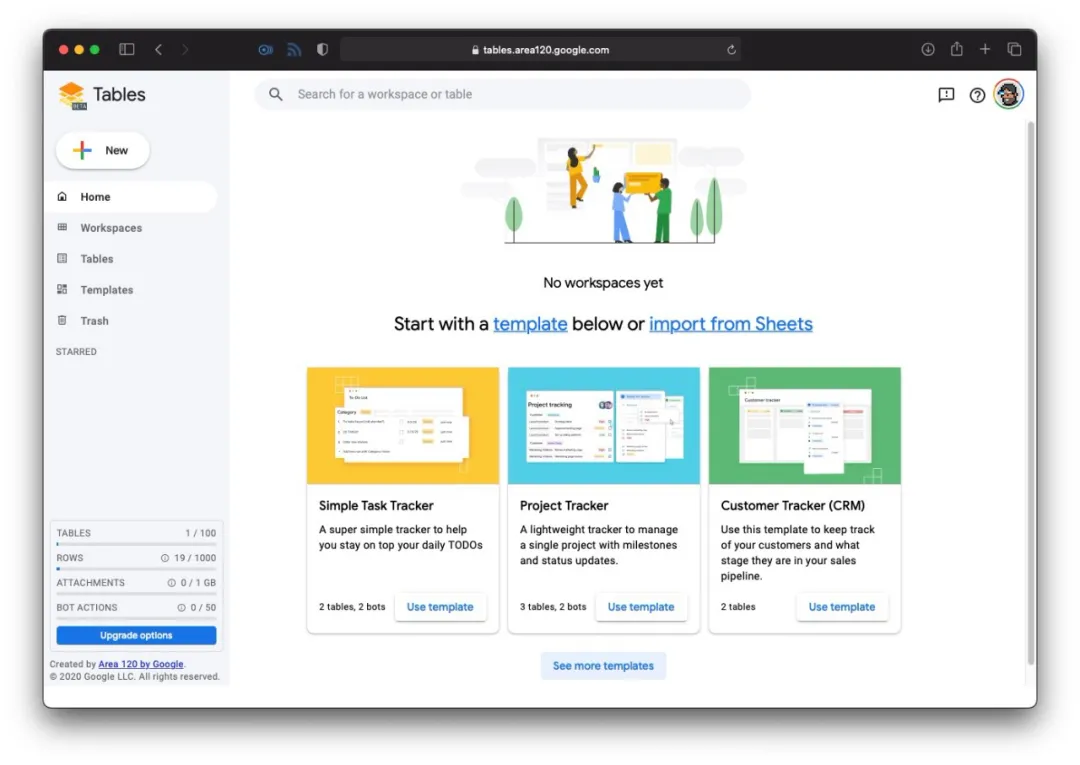1080x765 pixels.
Task: Use template for Project Tracker
Action: pos(641,607)
